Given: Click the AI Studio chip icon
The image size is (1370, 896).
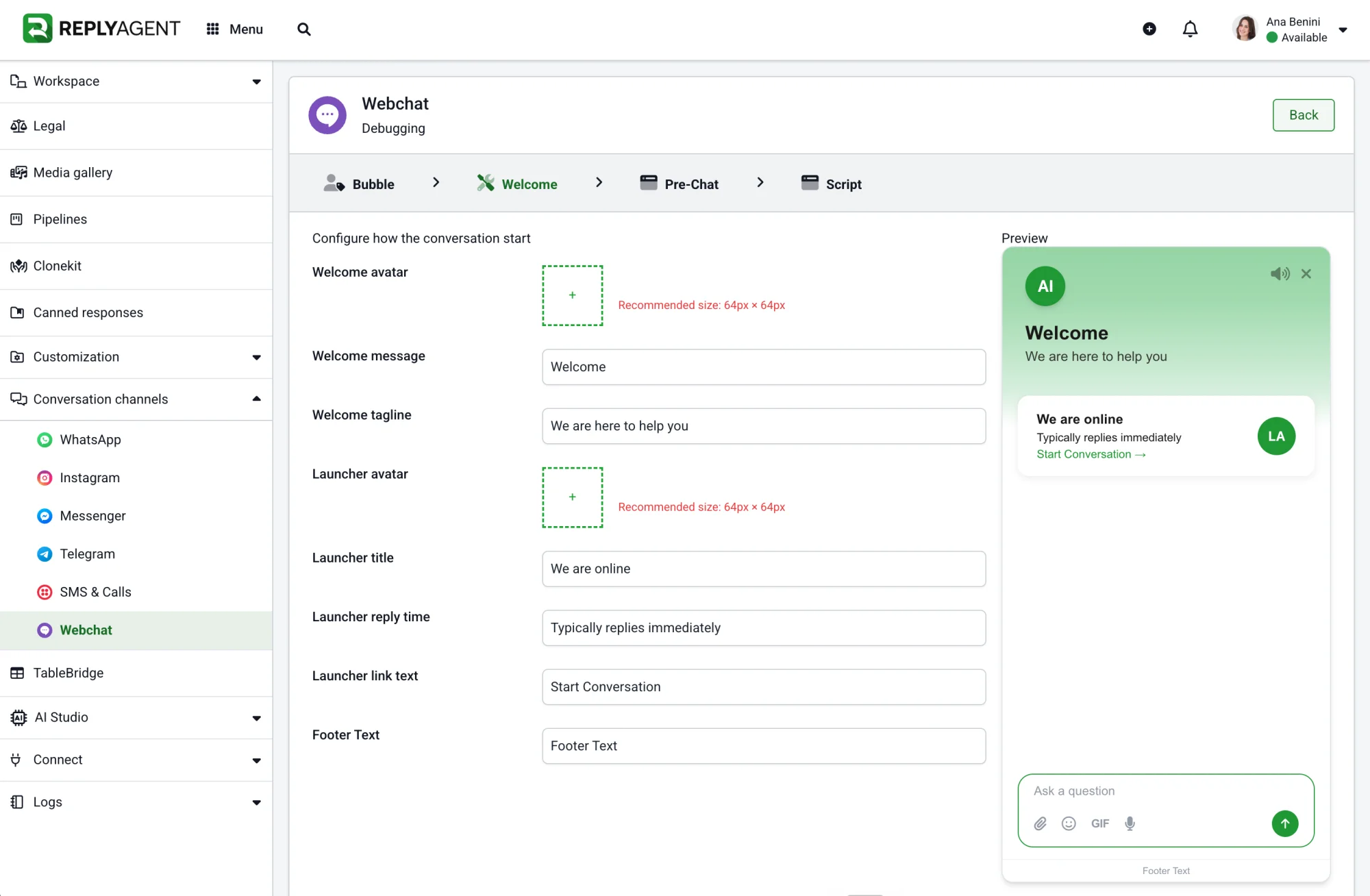Looking at the screenshot, I should 18,717.
